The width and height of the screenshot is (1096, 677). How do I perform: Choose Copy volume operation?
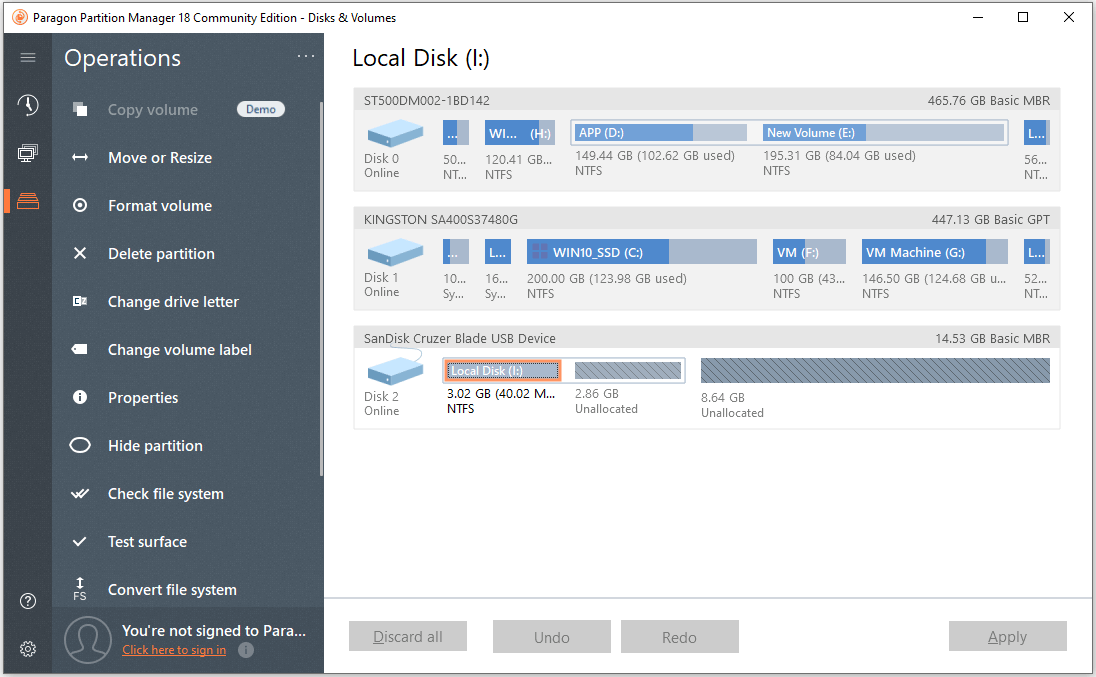point(152,110)
